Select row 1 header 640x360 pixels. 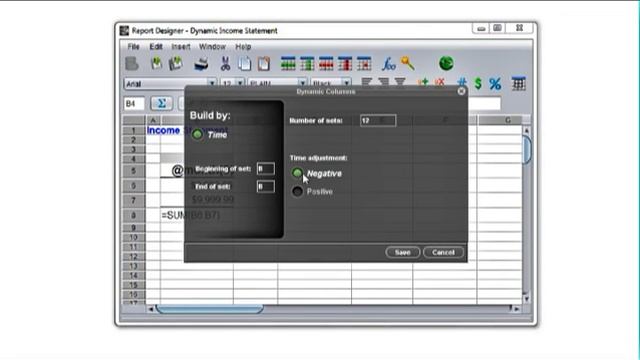click(x=133, y=131)
